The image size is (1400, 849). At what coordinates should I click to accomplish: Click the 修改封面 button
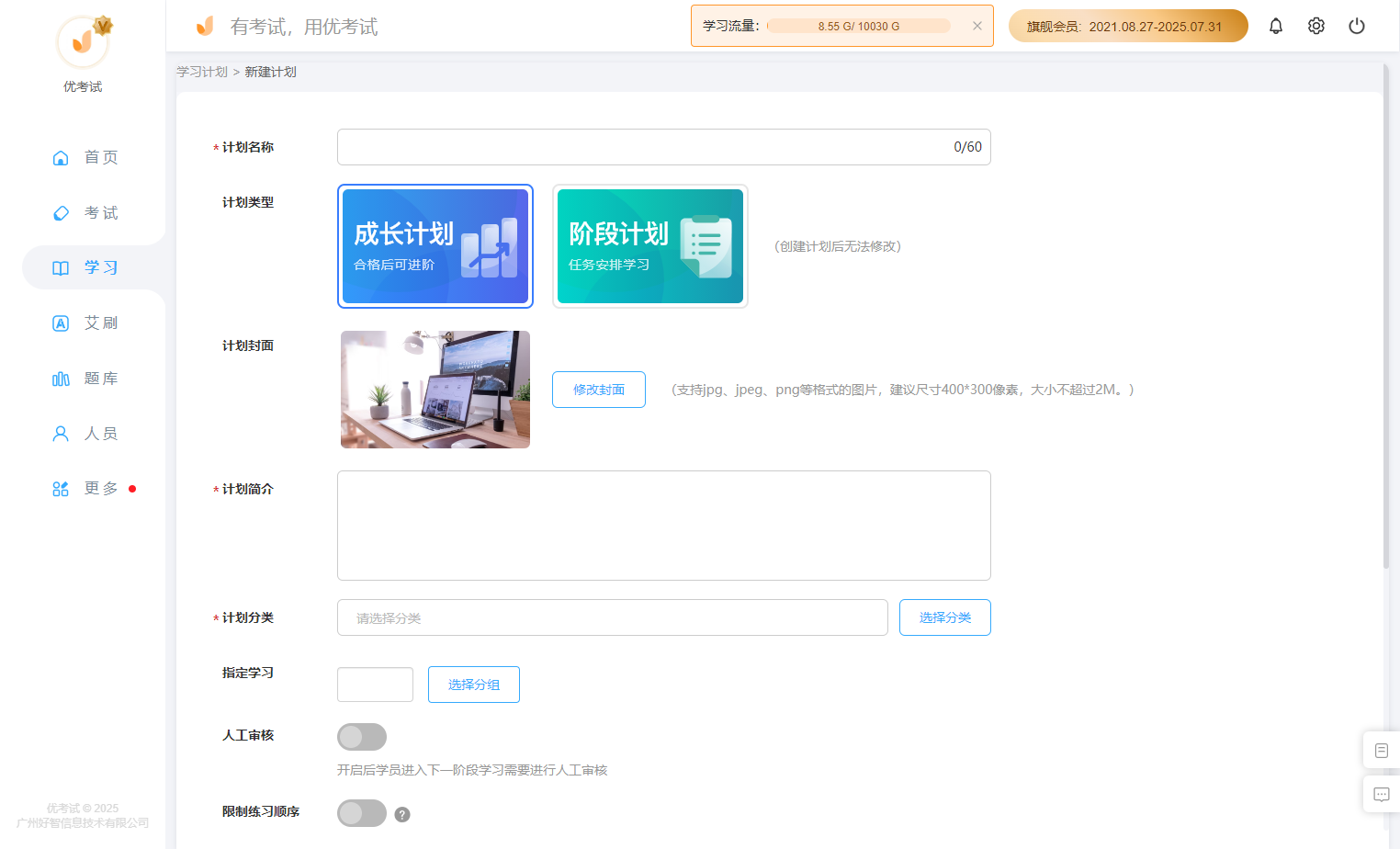tap(599, 390)
